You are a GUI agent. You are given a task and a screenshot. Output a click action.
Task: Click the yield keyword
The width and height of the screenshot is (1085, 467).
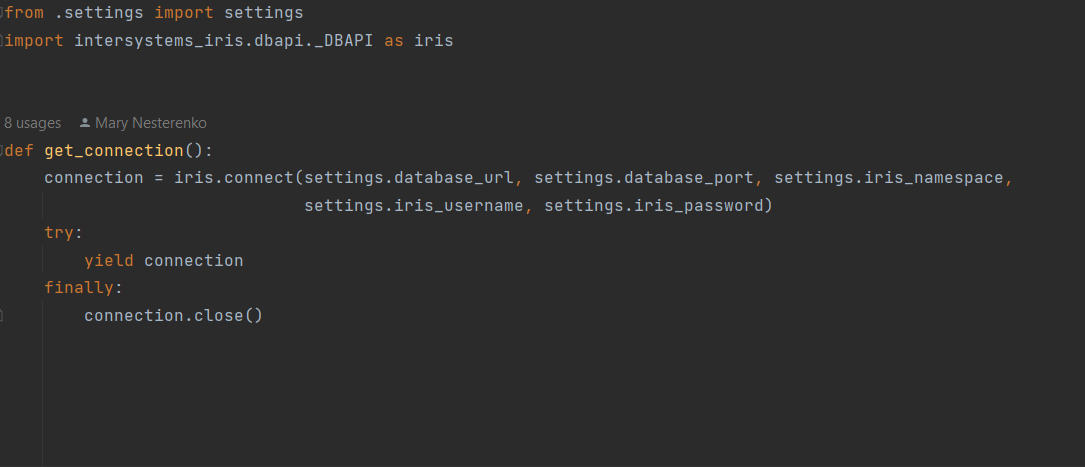(x=109, y=261)
